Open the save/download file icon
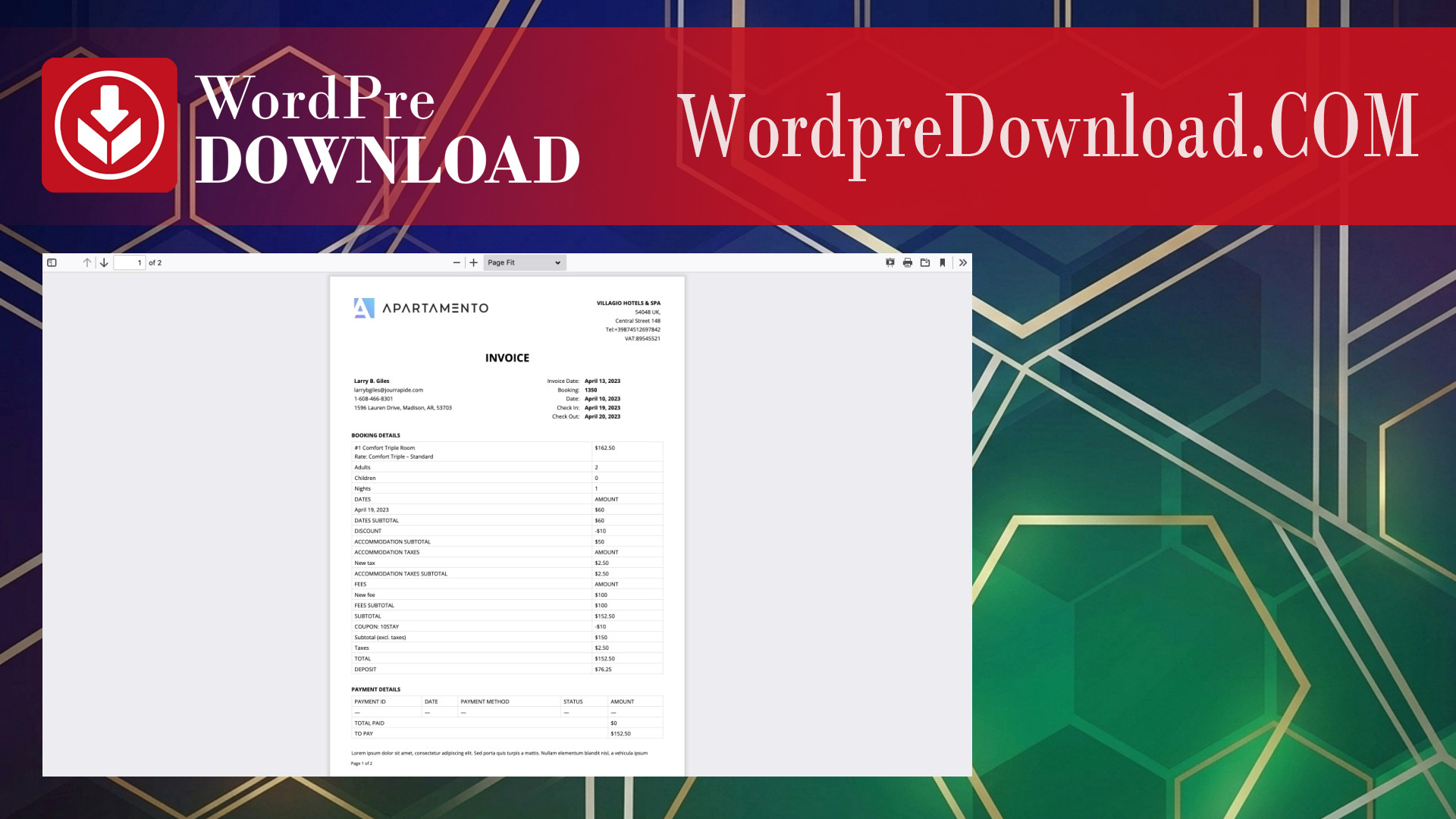1456x819 pixels. (925, 262)
